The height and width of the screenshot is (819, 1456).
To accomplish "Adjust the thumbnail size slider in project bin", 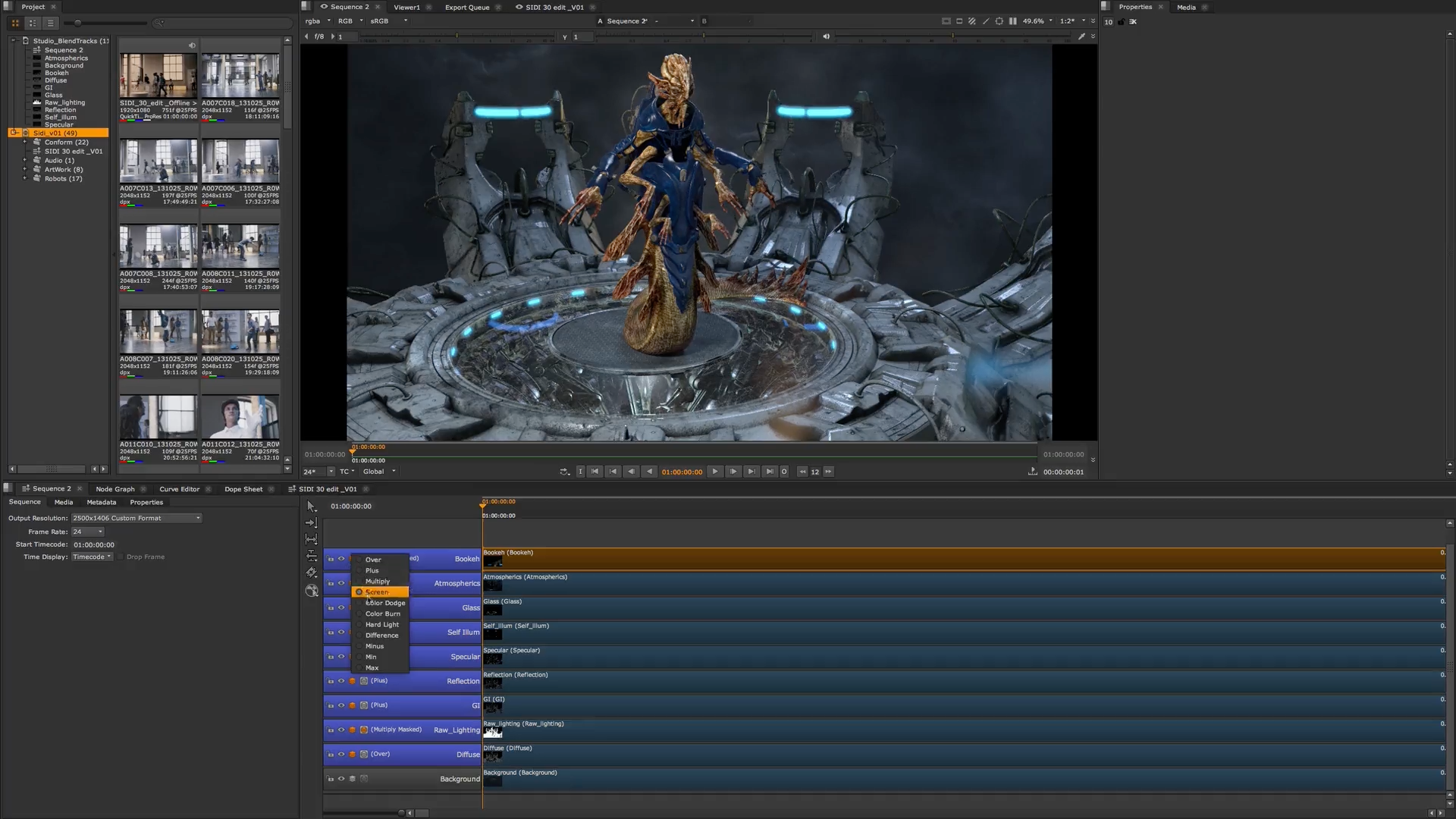I will (77, 23).
